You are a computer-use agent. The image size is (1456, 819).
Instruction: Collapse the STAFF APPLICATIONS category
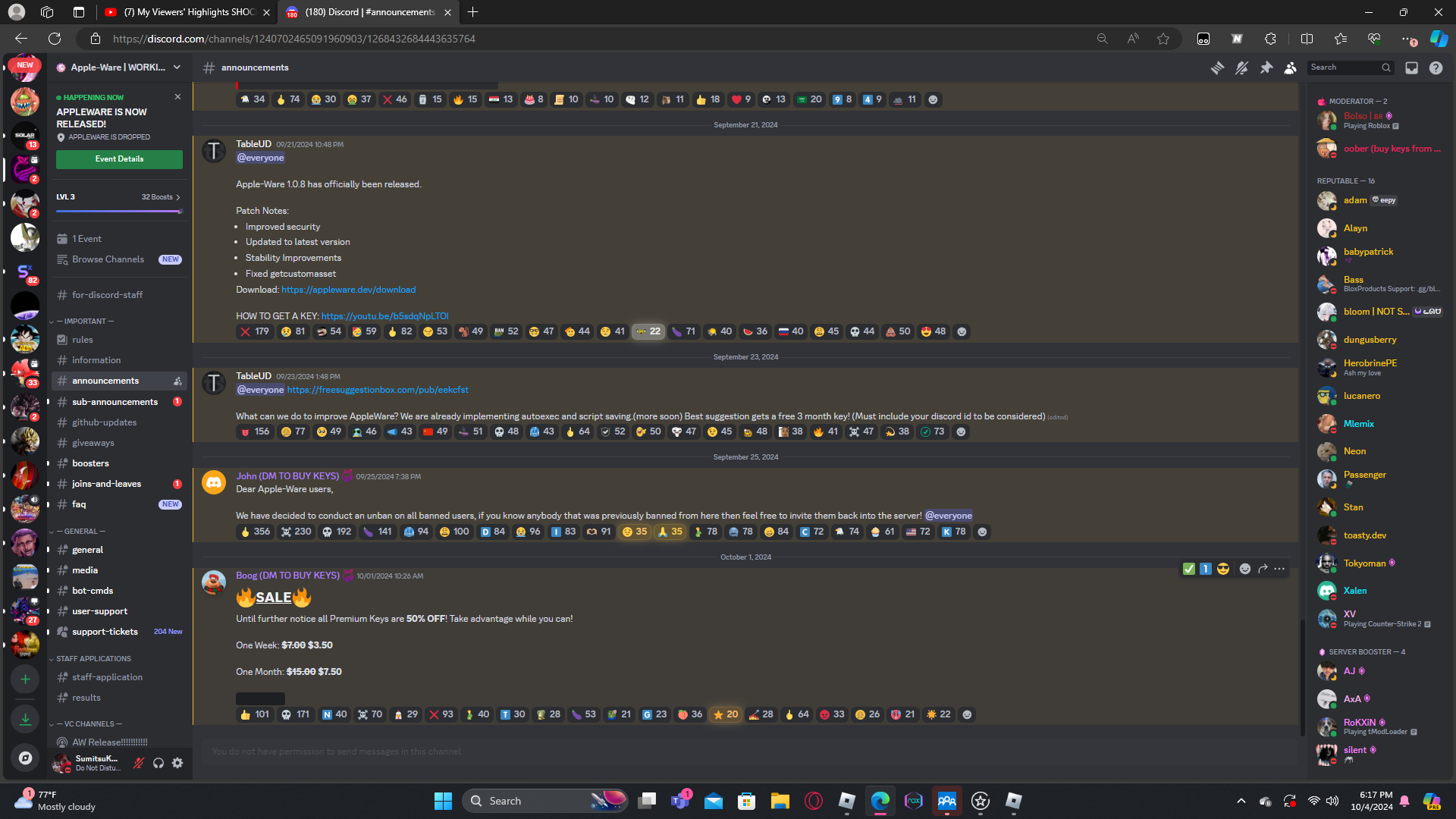(x=93, y=659)
